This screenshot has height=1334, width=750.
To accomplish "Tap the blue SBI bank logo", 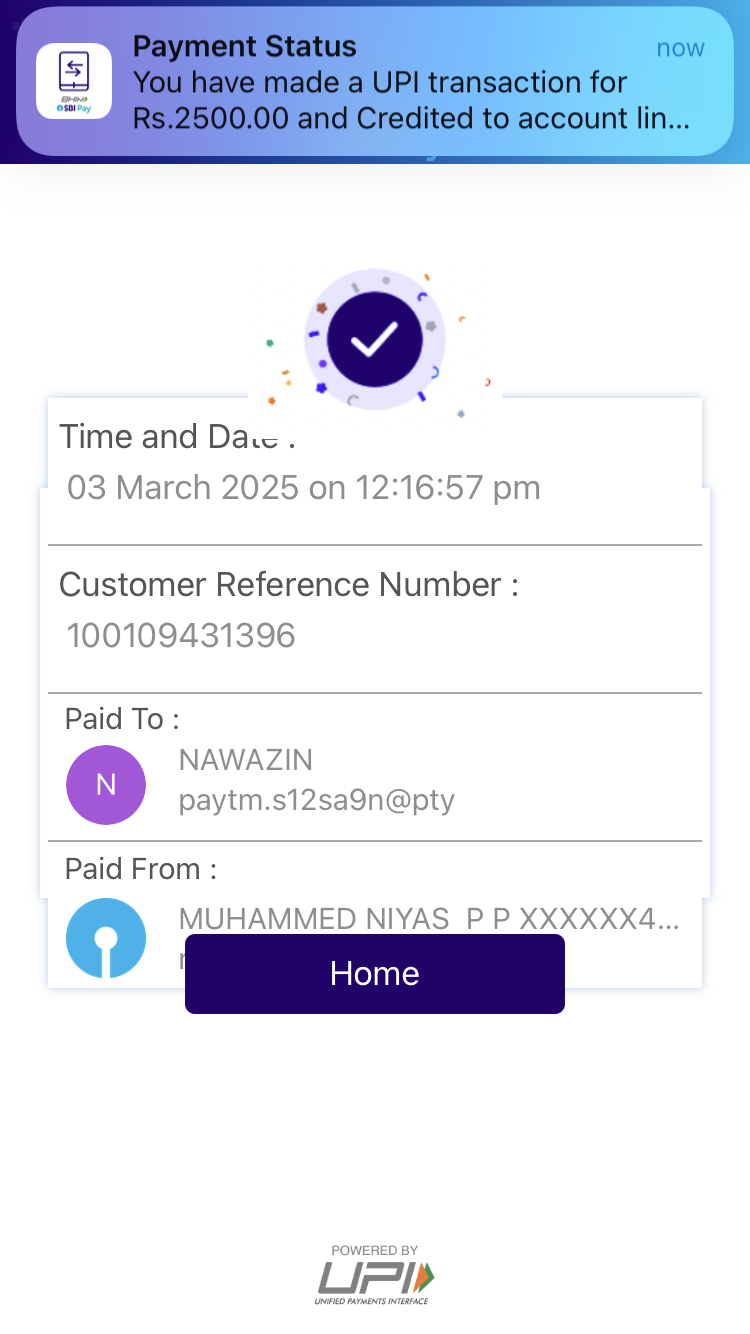I will point(106,937).
